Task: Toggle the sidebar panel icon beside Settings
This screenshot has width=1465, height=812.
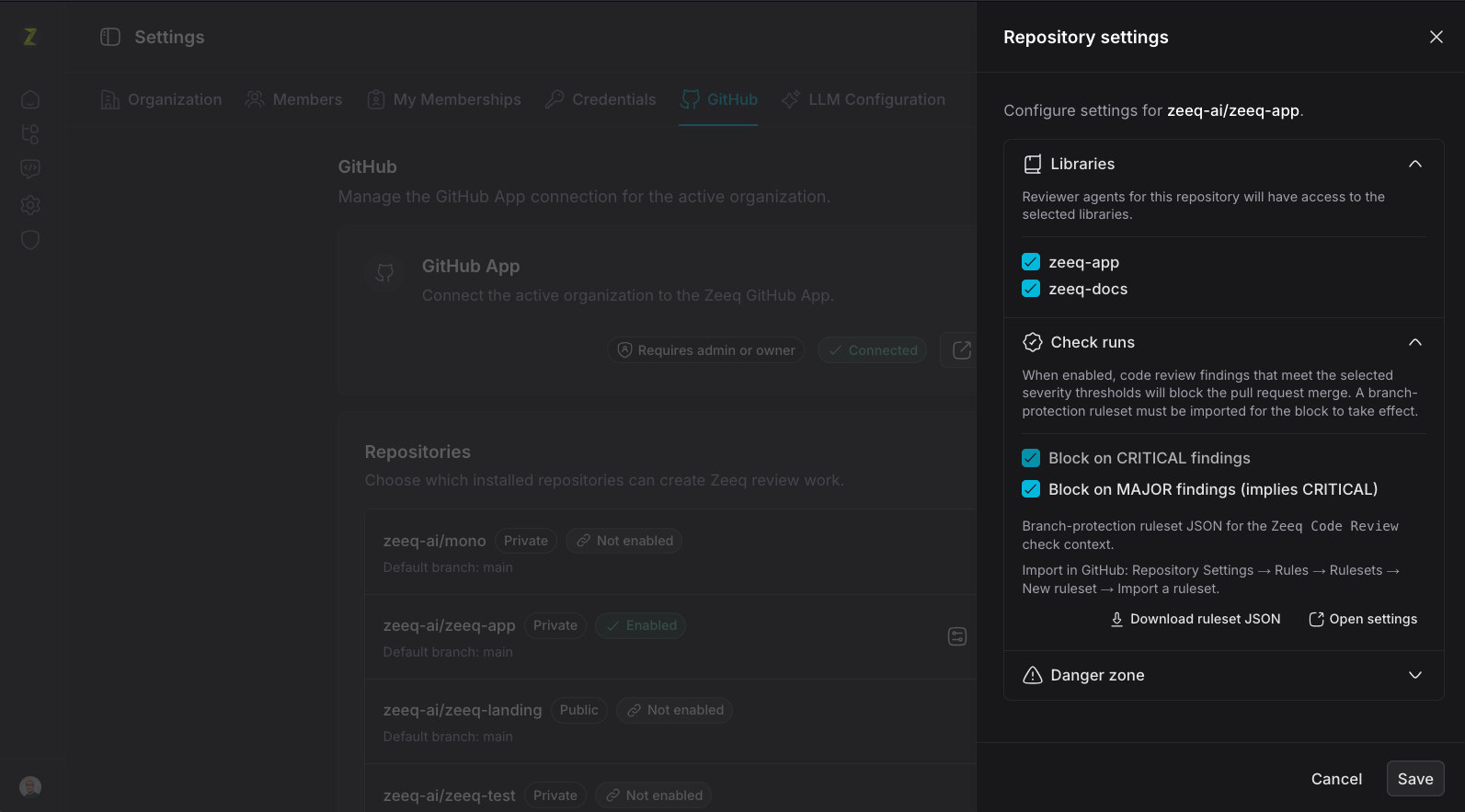Action: 110,37
